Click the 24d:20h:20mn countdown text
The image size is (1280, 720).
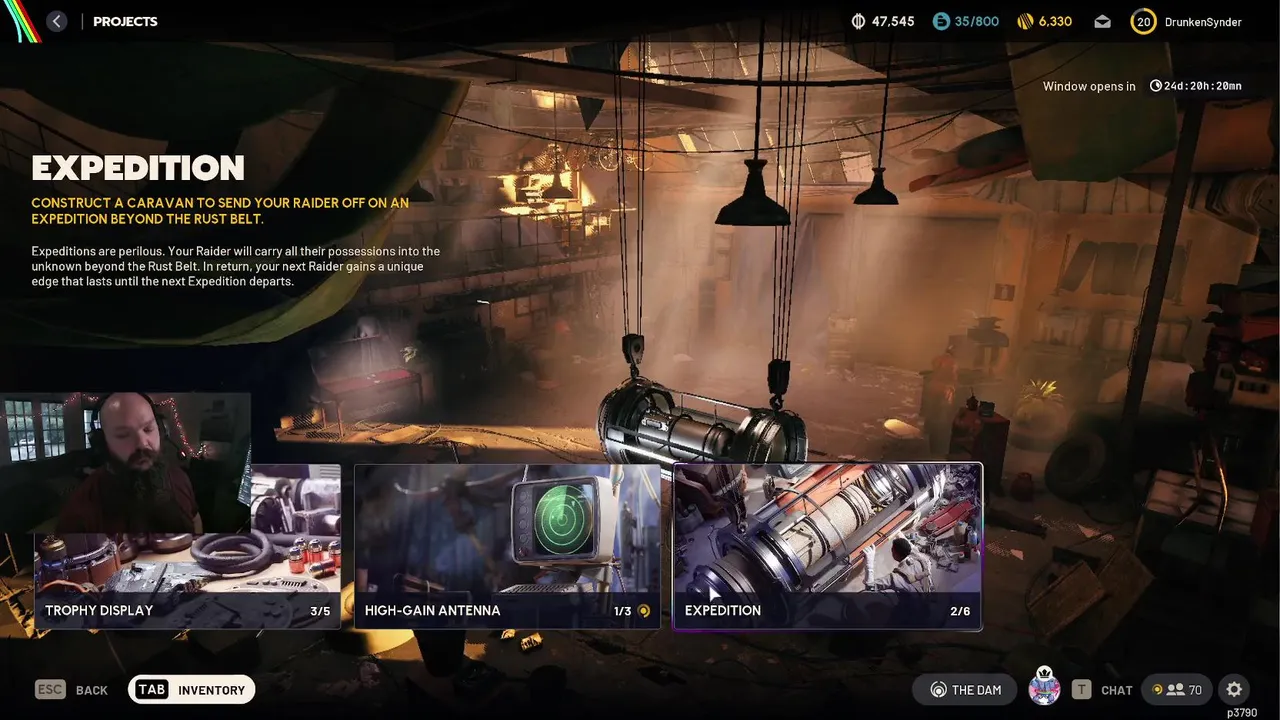click(1203, 86)
